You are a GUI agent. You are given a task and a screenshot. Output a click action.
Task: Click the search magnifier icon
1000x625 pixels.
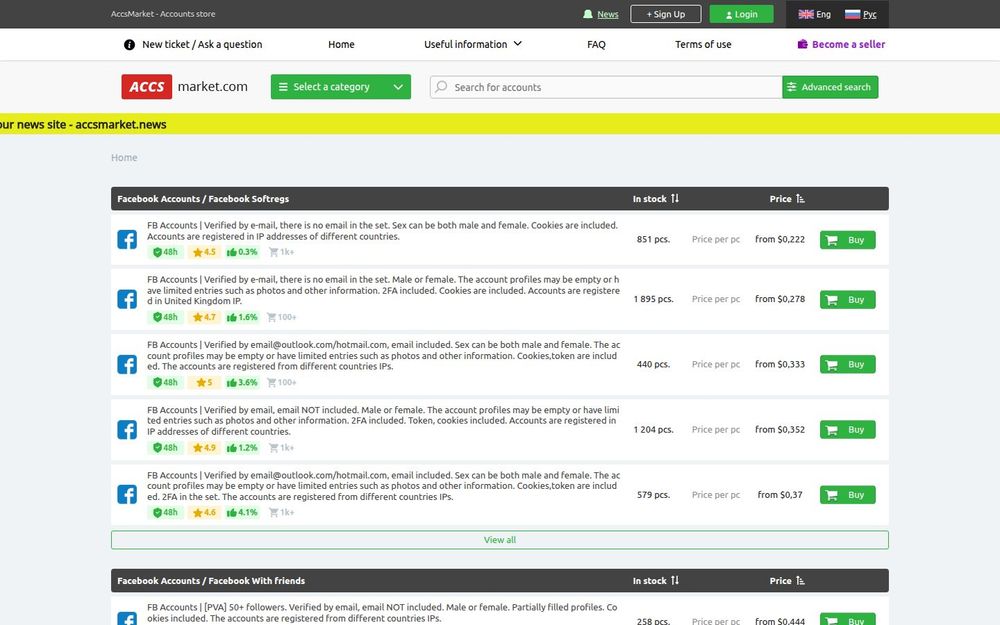441,87
